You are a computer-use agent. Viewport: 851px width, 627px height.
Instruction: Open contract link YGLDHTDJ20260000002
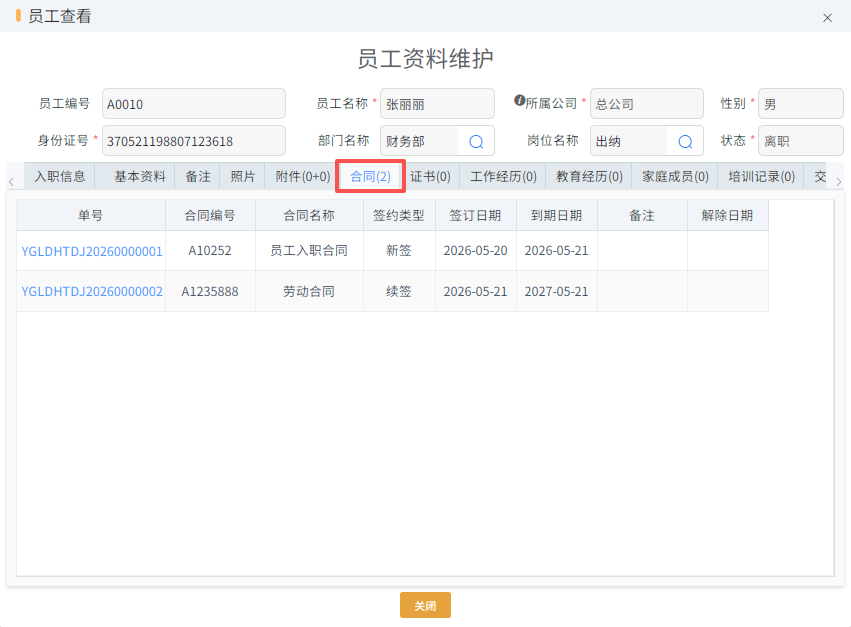point(92,292)
